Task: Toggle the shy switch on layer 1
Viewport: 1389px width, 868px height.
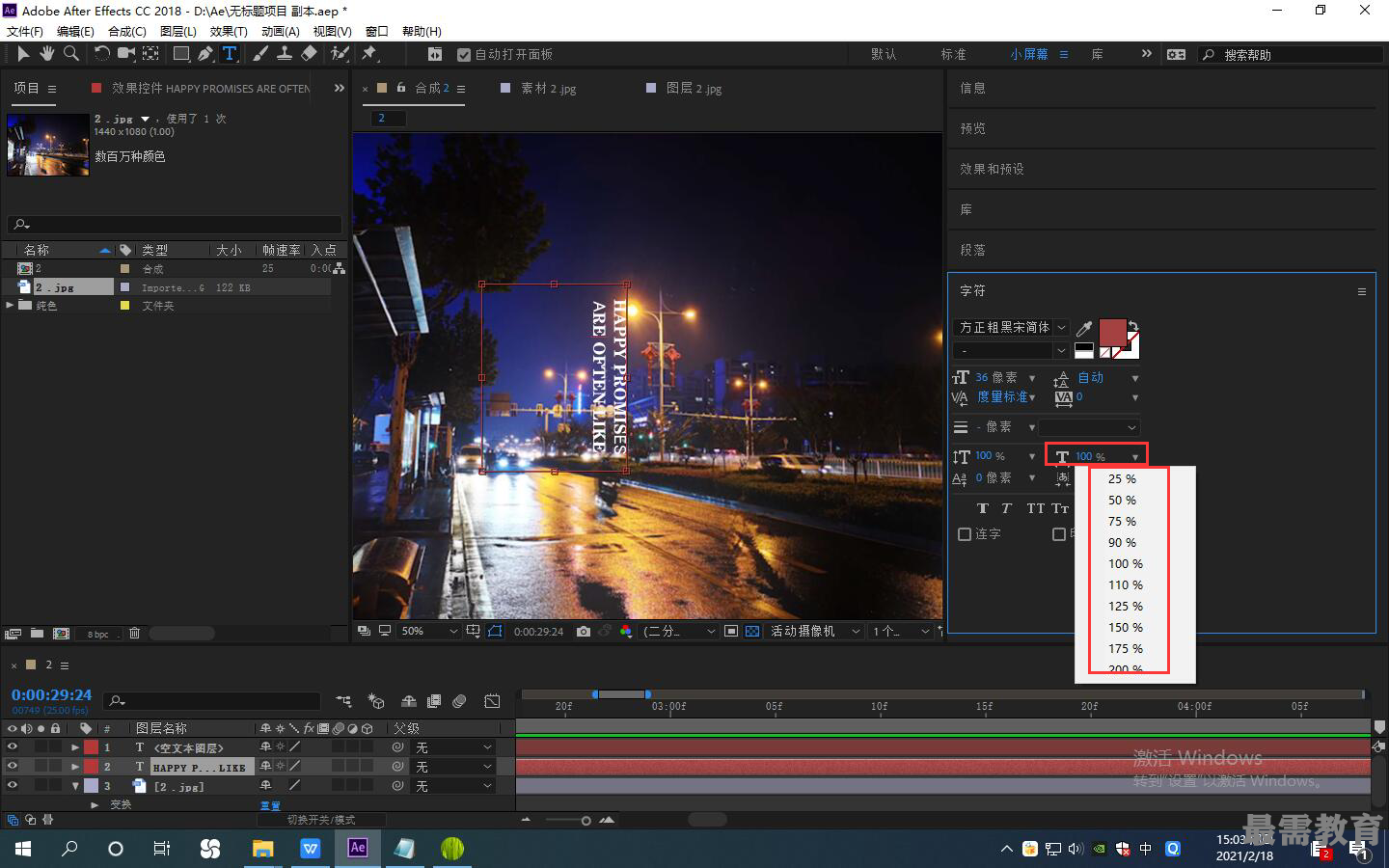Action: point(266,747)
